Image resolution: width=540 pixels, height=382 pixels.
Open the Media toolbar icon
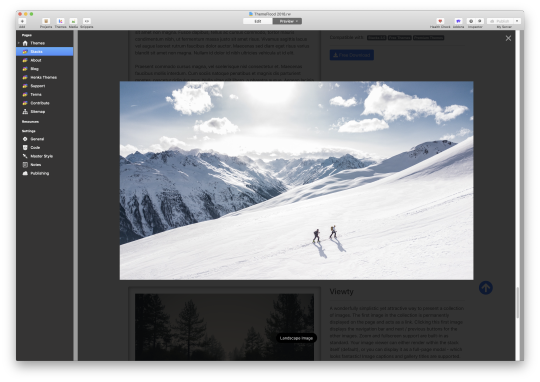[x=73, y=21]
